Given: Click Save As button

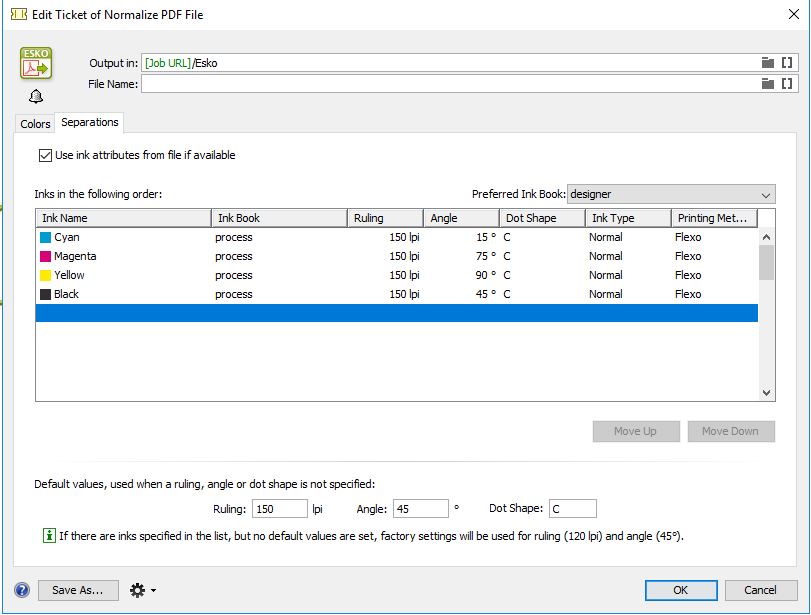Looking at the screenshot, I should (78, 590).
